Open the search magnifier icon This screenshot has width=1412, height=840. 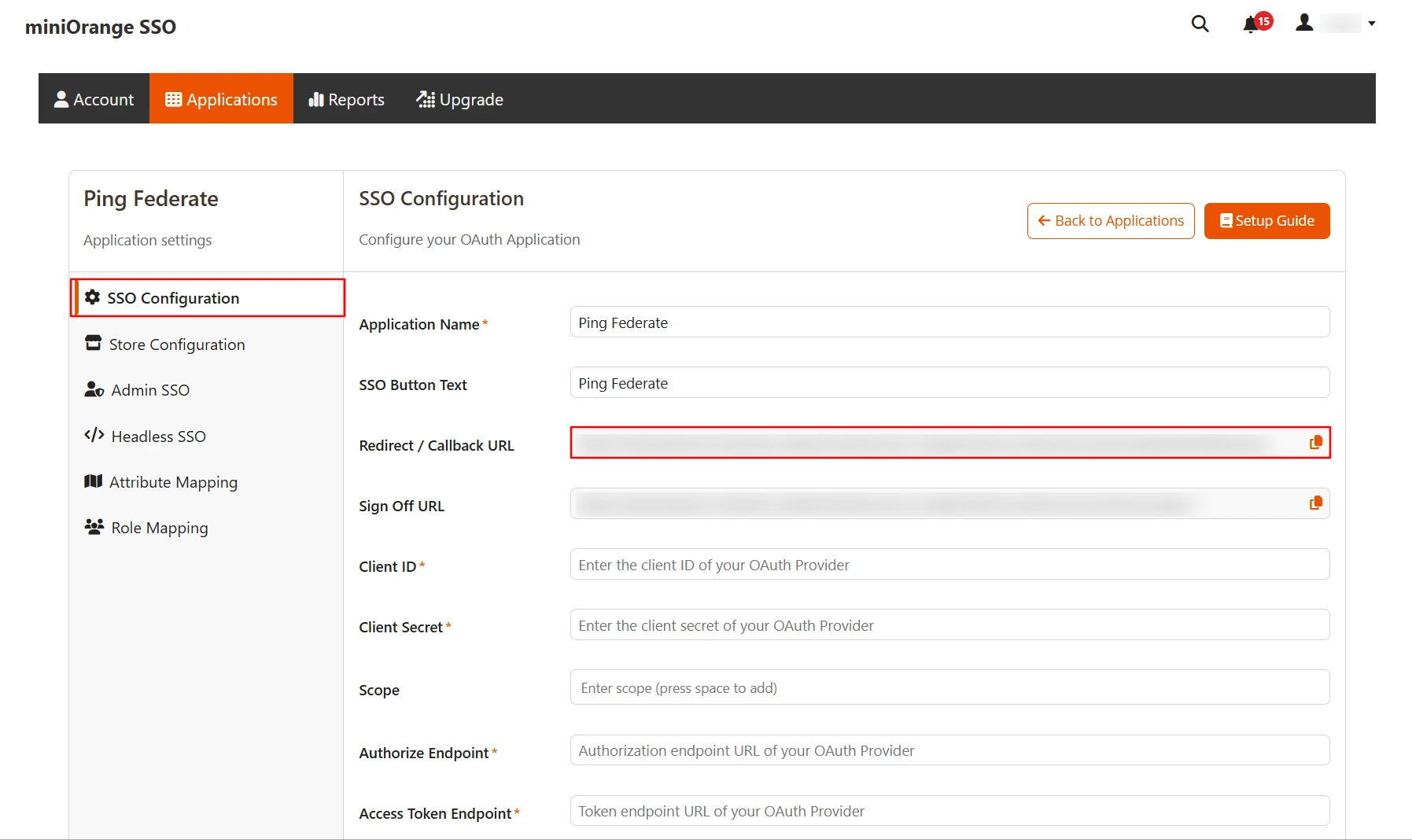[1200, 24]
